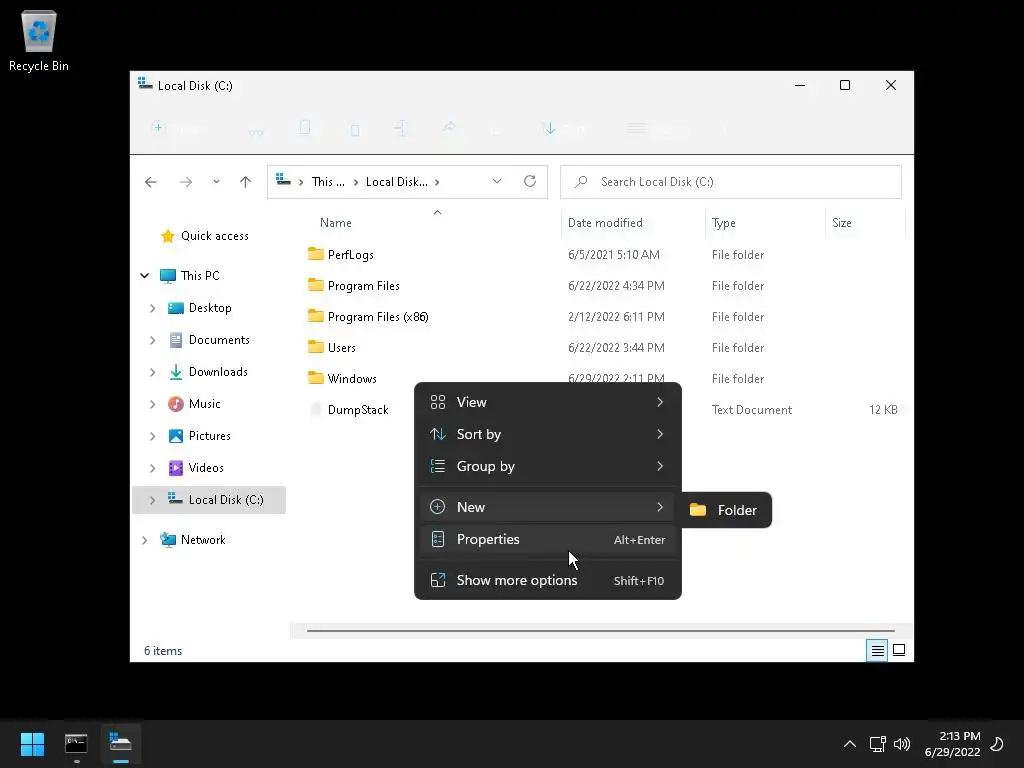Open Quick access in navigation pane
The width and height of the screenshot is (1024, 768).
point(204,236)
